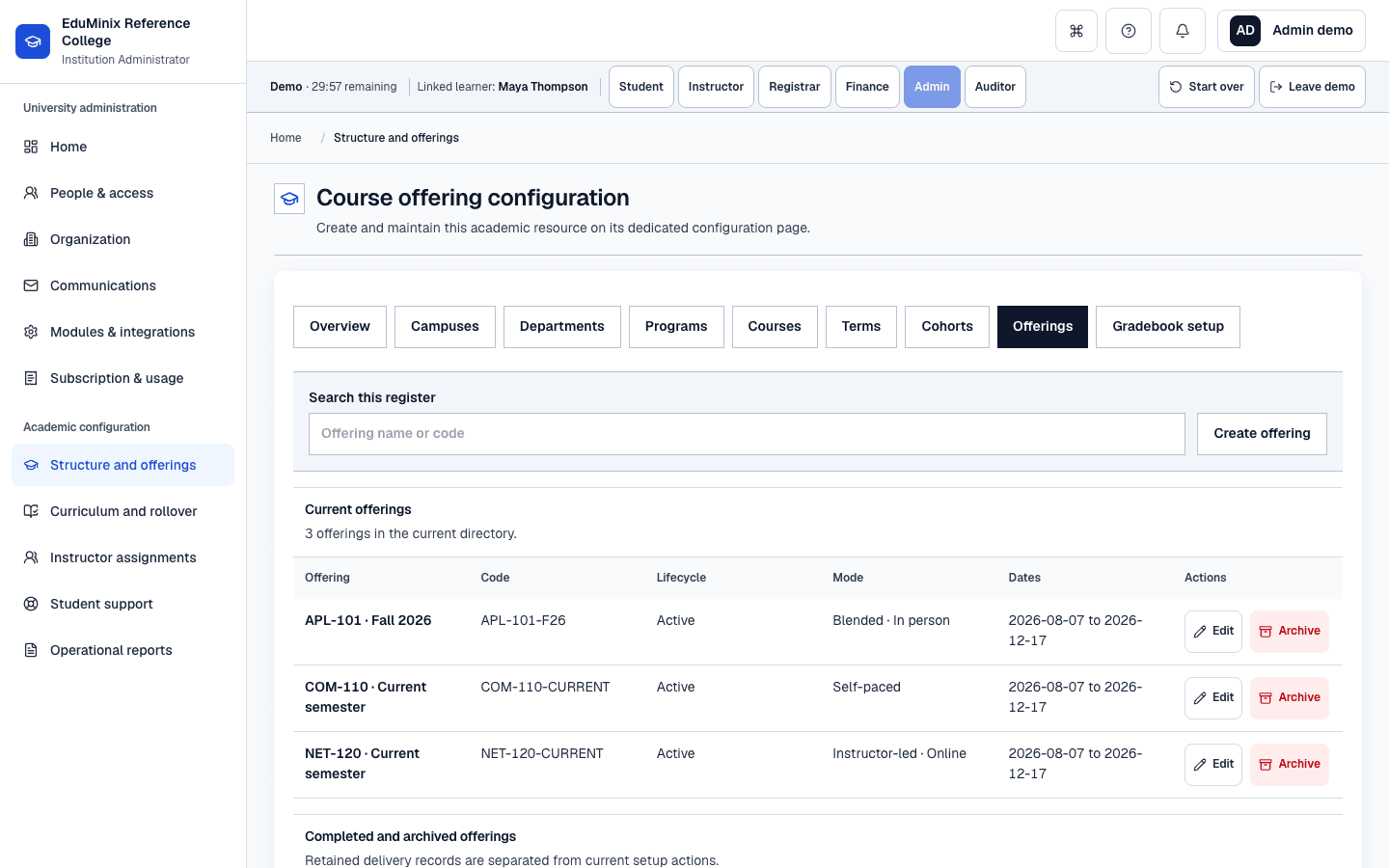Open the Programs tab
Screen dimensions: 1389x868
coord(676,327)
